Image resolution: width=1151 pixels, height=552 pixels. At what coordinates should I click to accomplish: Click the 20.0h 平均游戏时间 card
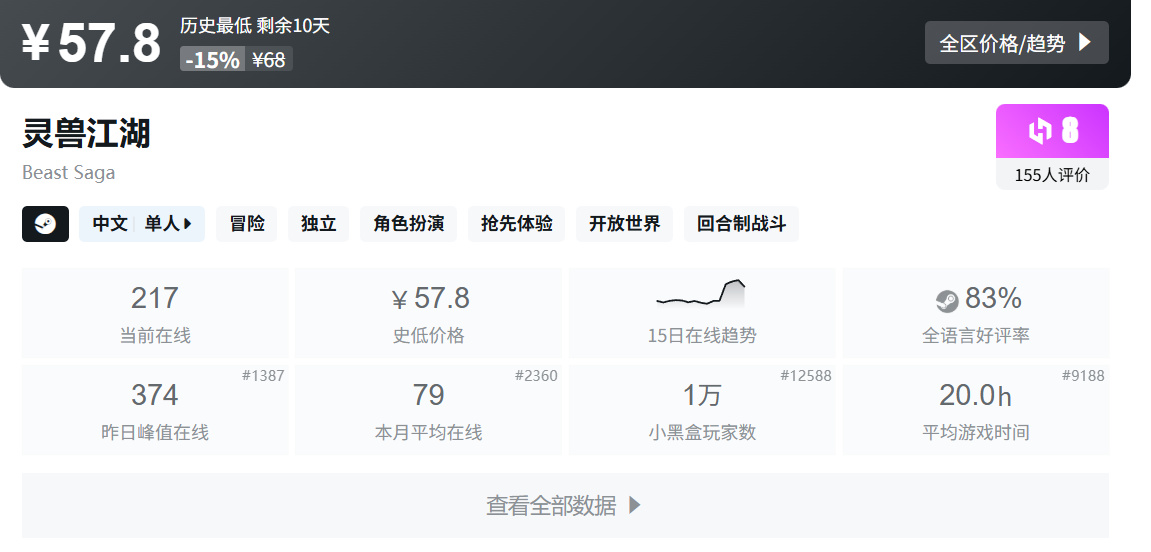(x=976, y=410)
